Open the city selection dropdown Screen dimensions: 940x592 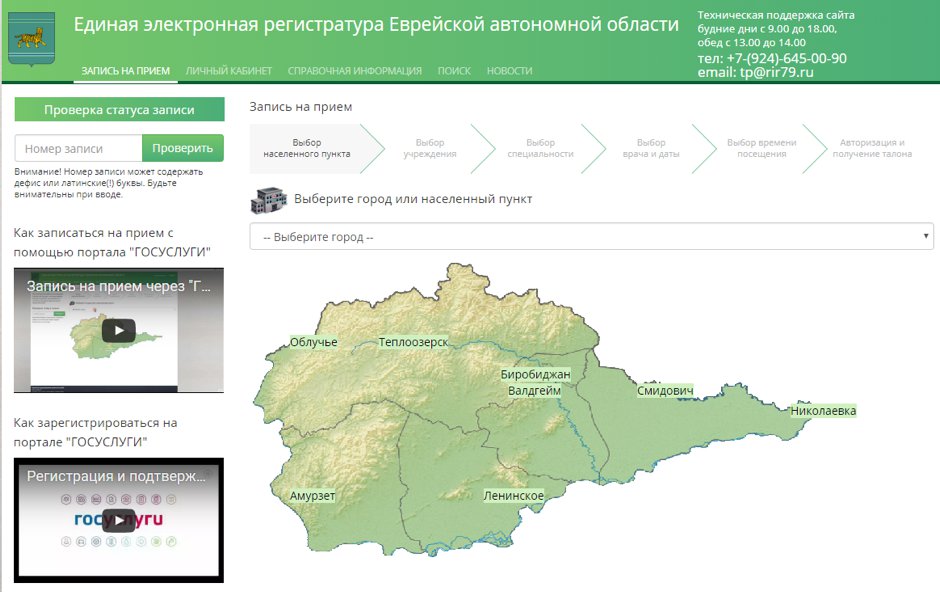[591, 237]
